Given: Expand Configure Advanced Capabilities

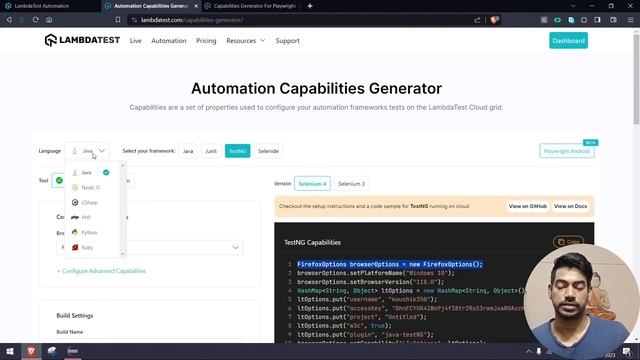Looking at the screenshot, I should click(x=101, y=271).
